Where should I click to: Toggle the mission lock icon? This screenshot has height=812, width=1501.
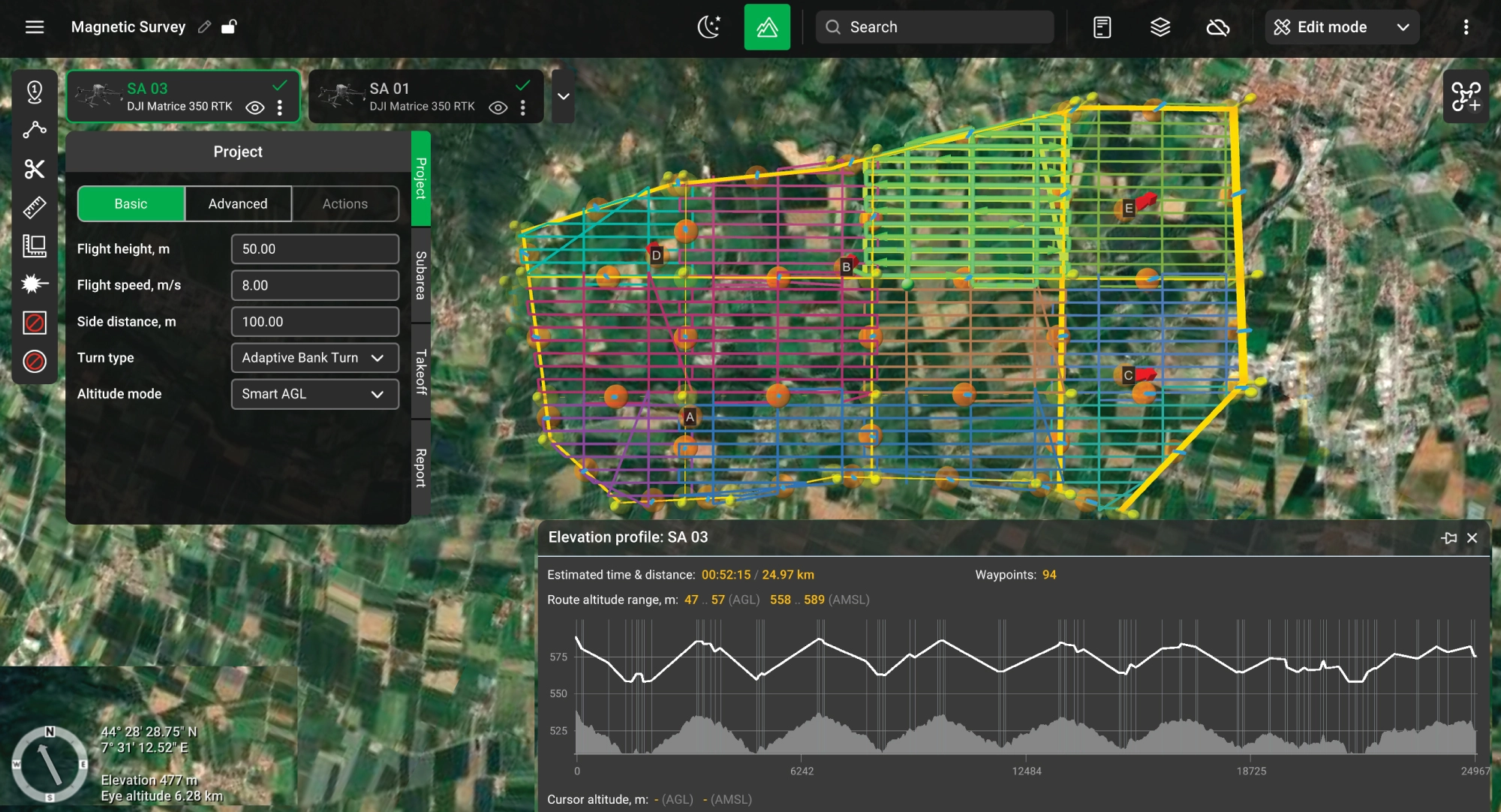[x=229, y=27]
